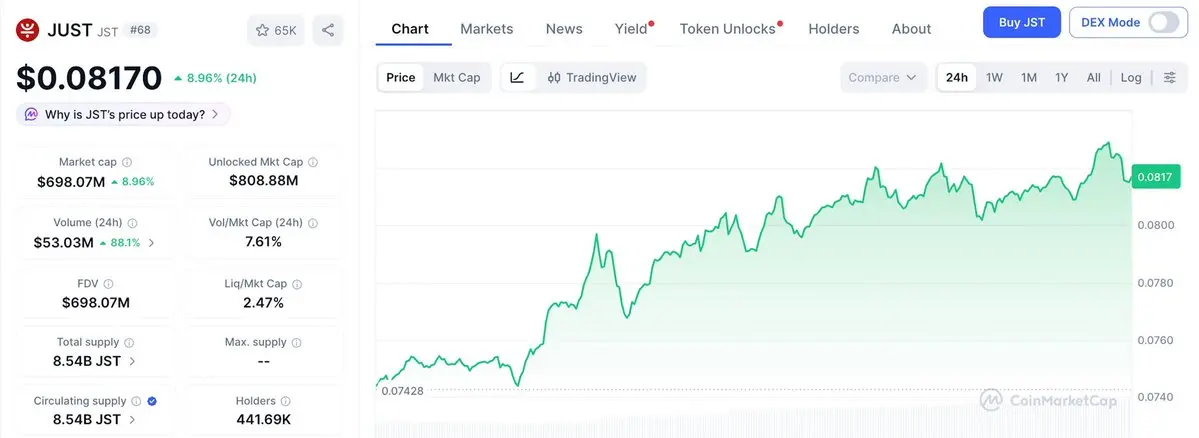Screen dimensions: 1199x438
Task: Enable Log scale on chart
Action: pyautogui.click(x=1131, y=77)
